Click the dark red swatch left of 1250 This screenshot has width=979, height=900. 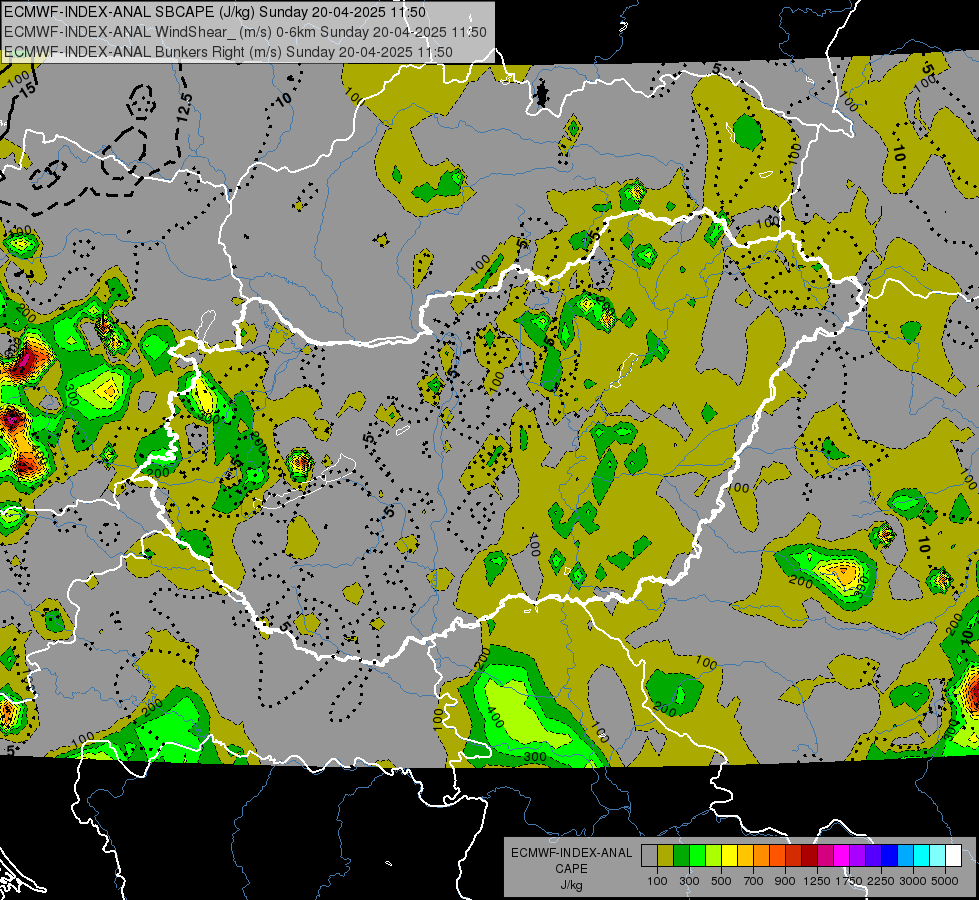coord(810,856)
